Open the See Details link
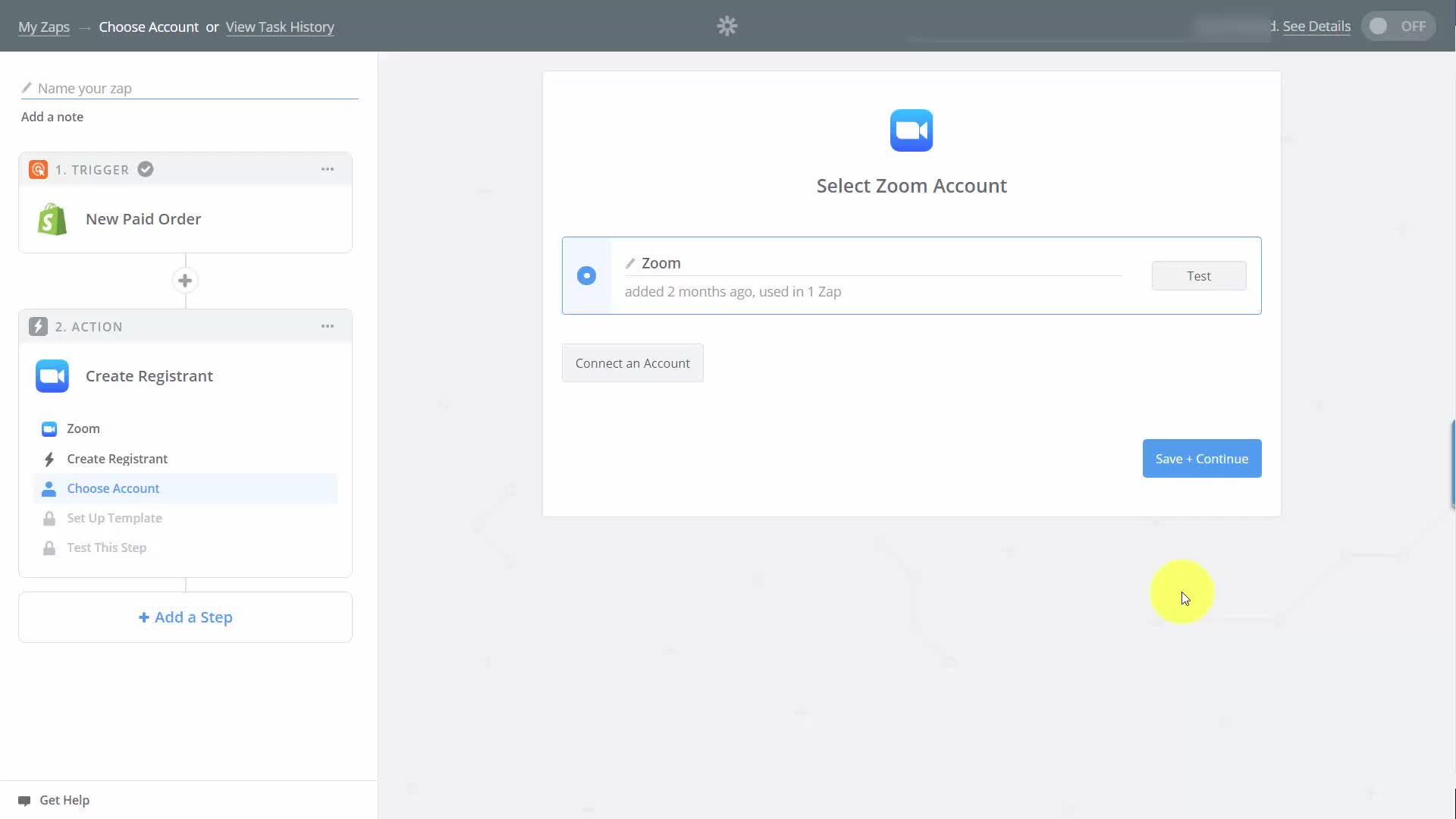 click(1316, 27)
